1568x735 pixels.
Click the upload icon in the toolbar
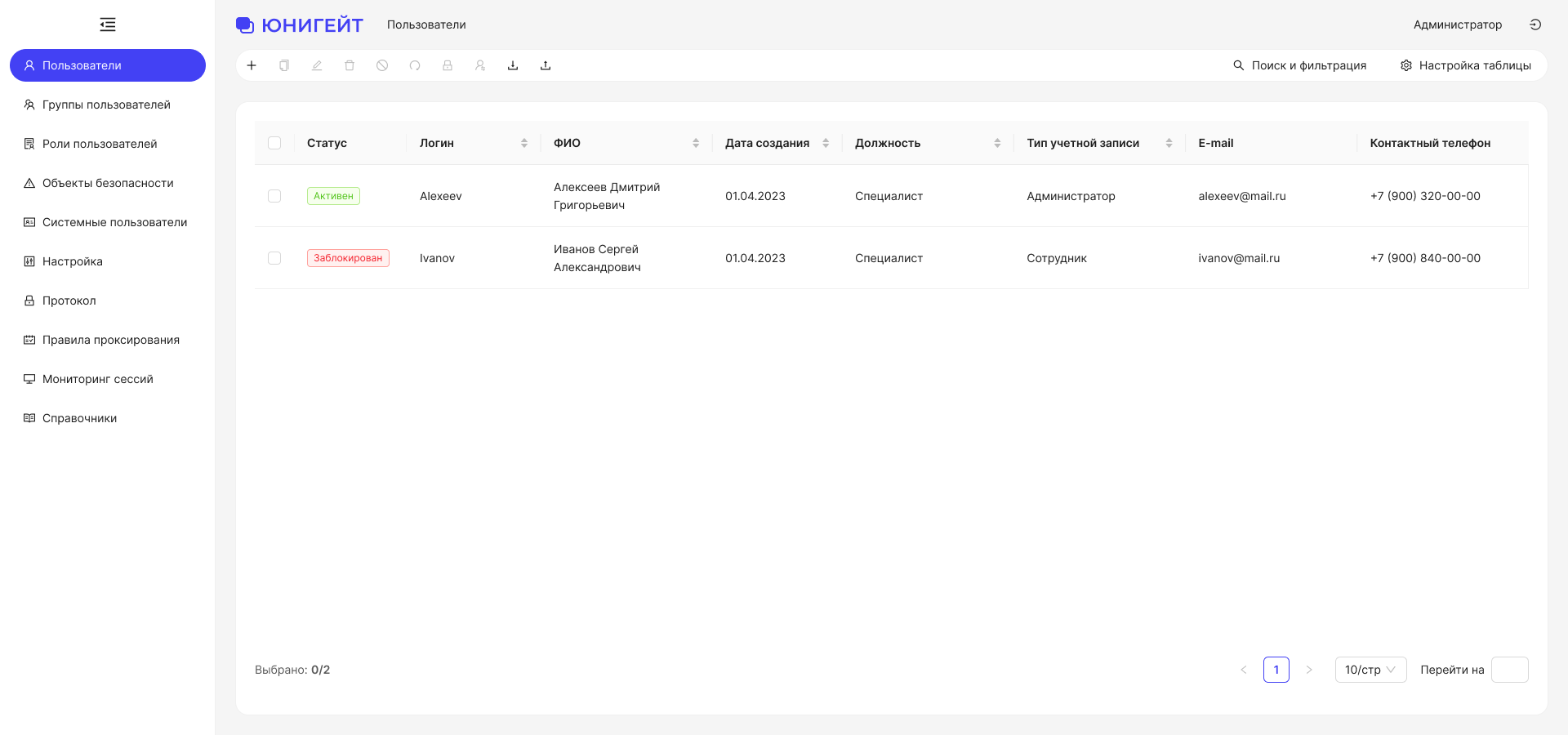[546, 65]
